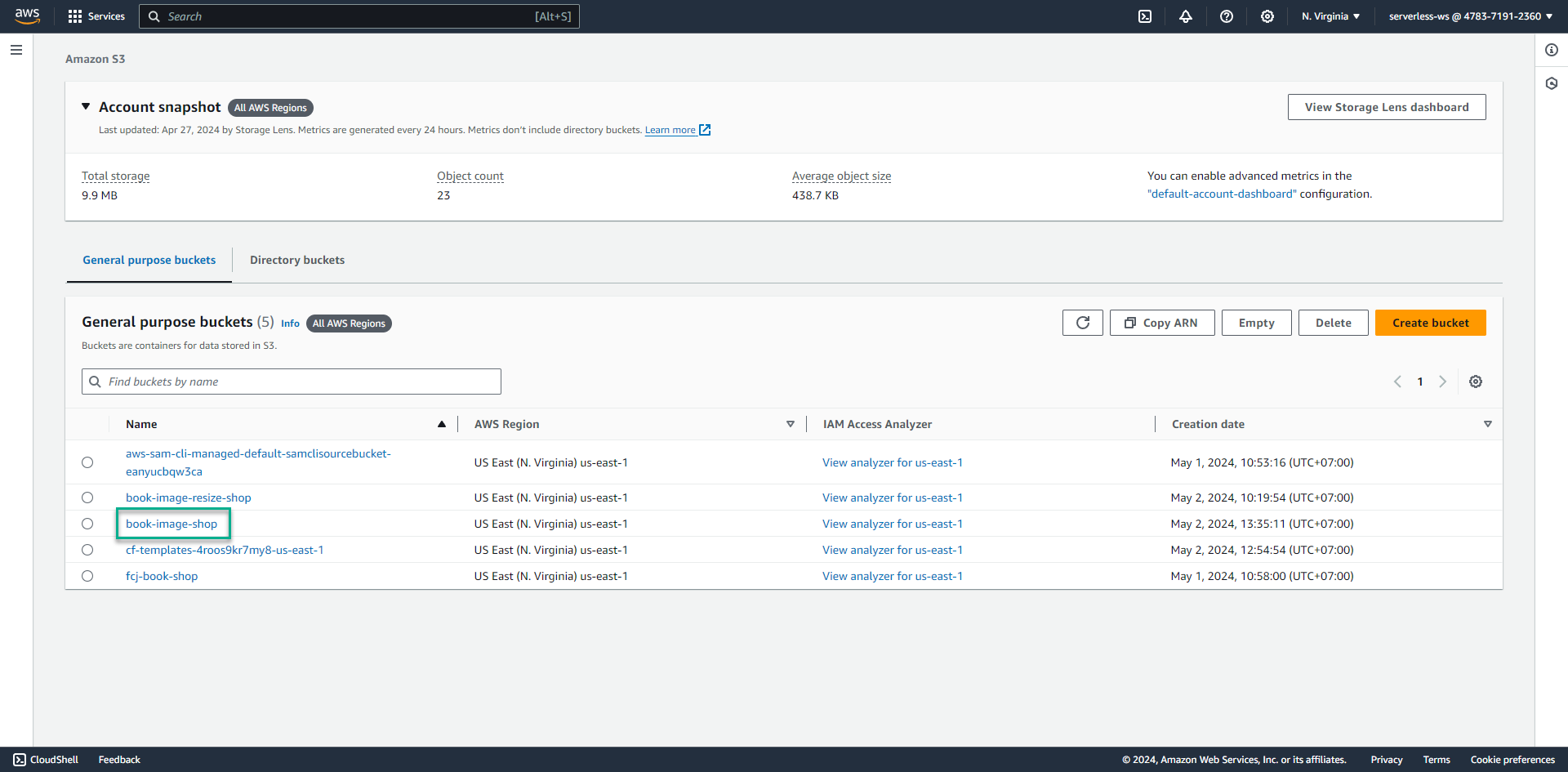Image resolution: width=1568 pixels, height=772 pixels.
Task: Click the Delete button
Action: [x=1333, y=323]
